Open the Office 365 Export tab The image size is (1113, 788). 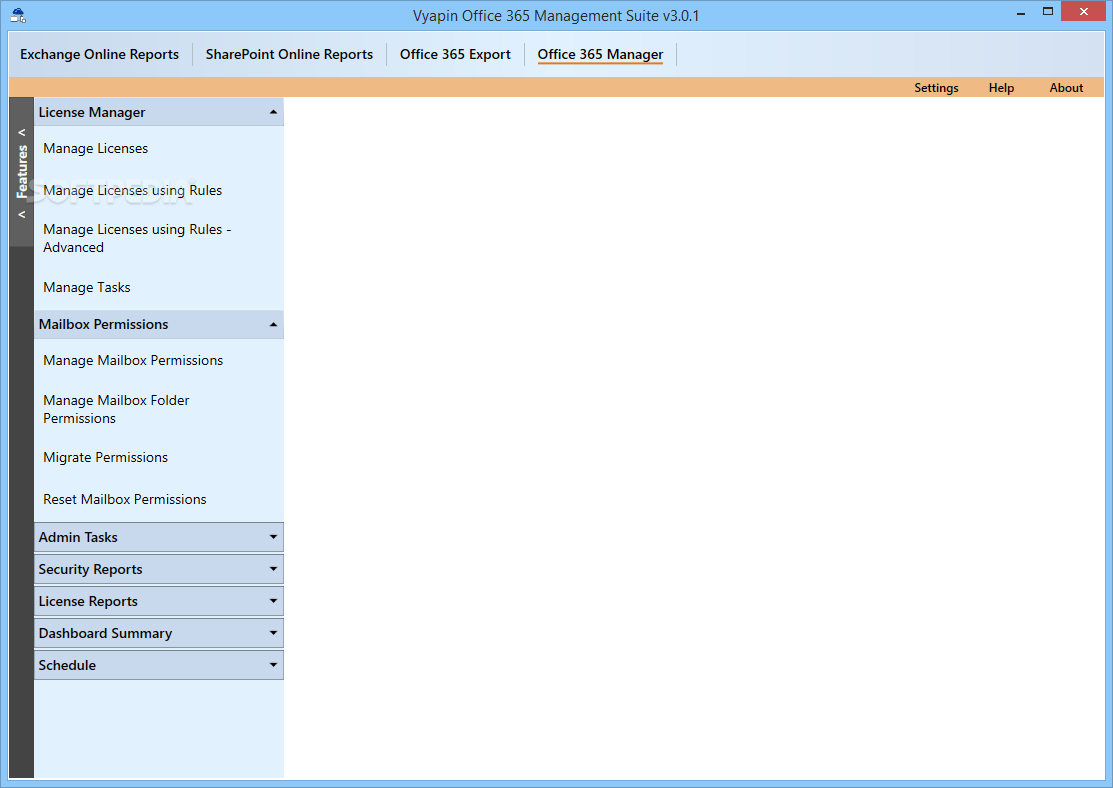[x=455, y=55]
